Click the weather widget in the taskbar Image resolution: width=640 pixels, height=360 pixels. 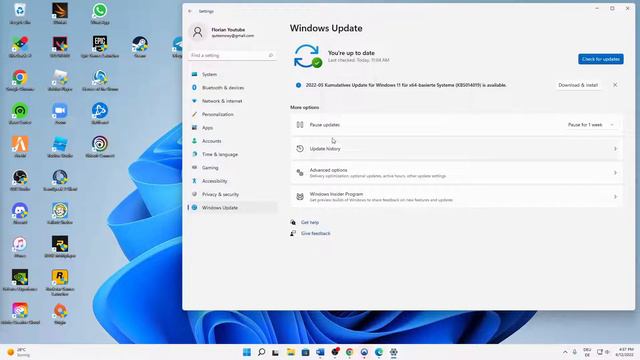tap(19, 352)
